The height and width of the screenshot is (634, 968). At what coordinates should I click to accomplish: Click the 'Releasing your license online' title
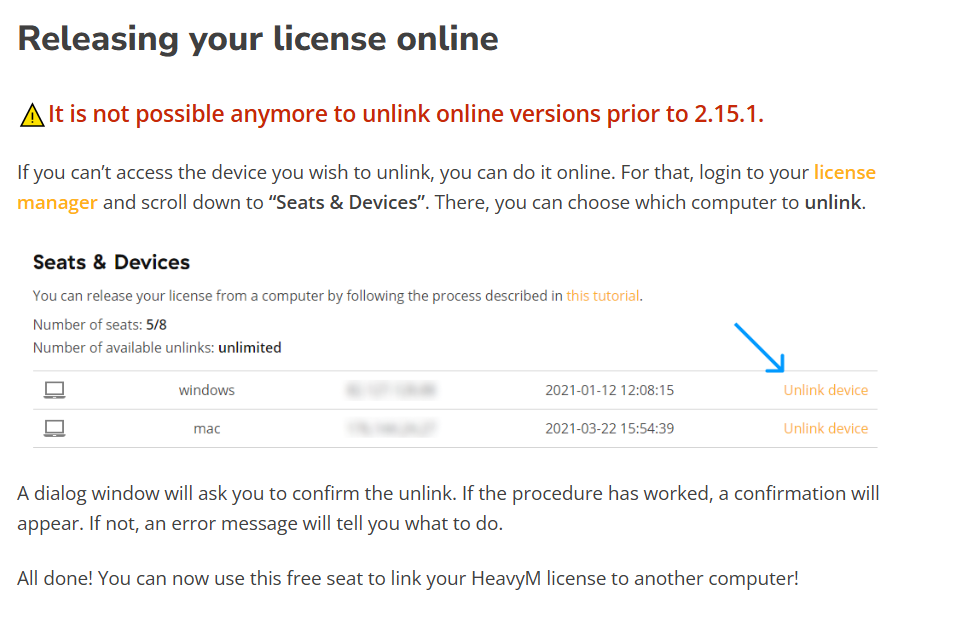[x=257, y=39]
